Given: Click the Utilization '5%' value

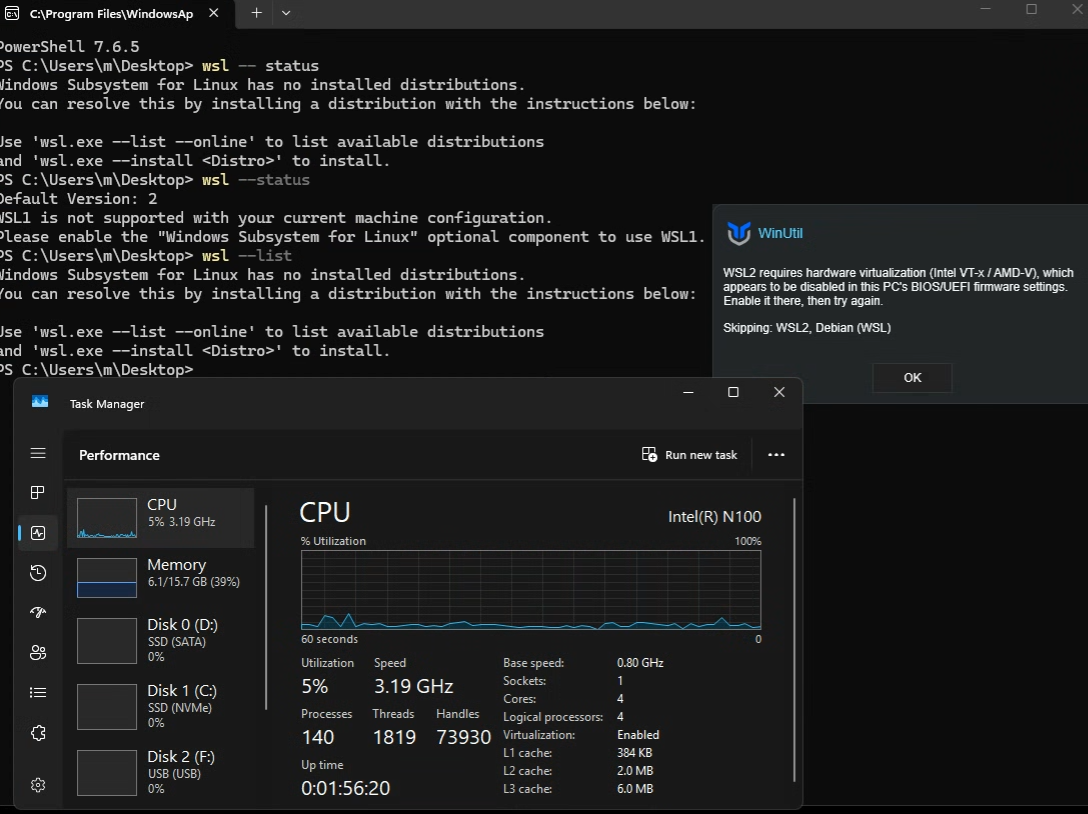Looking at the screenshot, I should pyautogui.click(x=314, y=686).
